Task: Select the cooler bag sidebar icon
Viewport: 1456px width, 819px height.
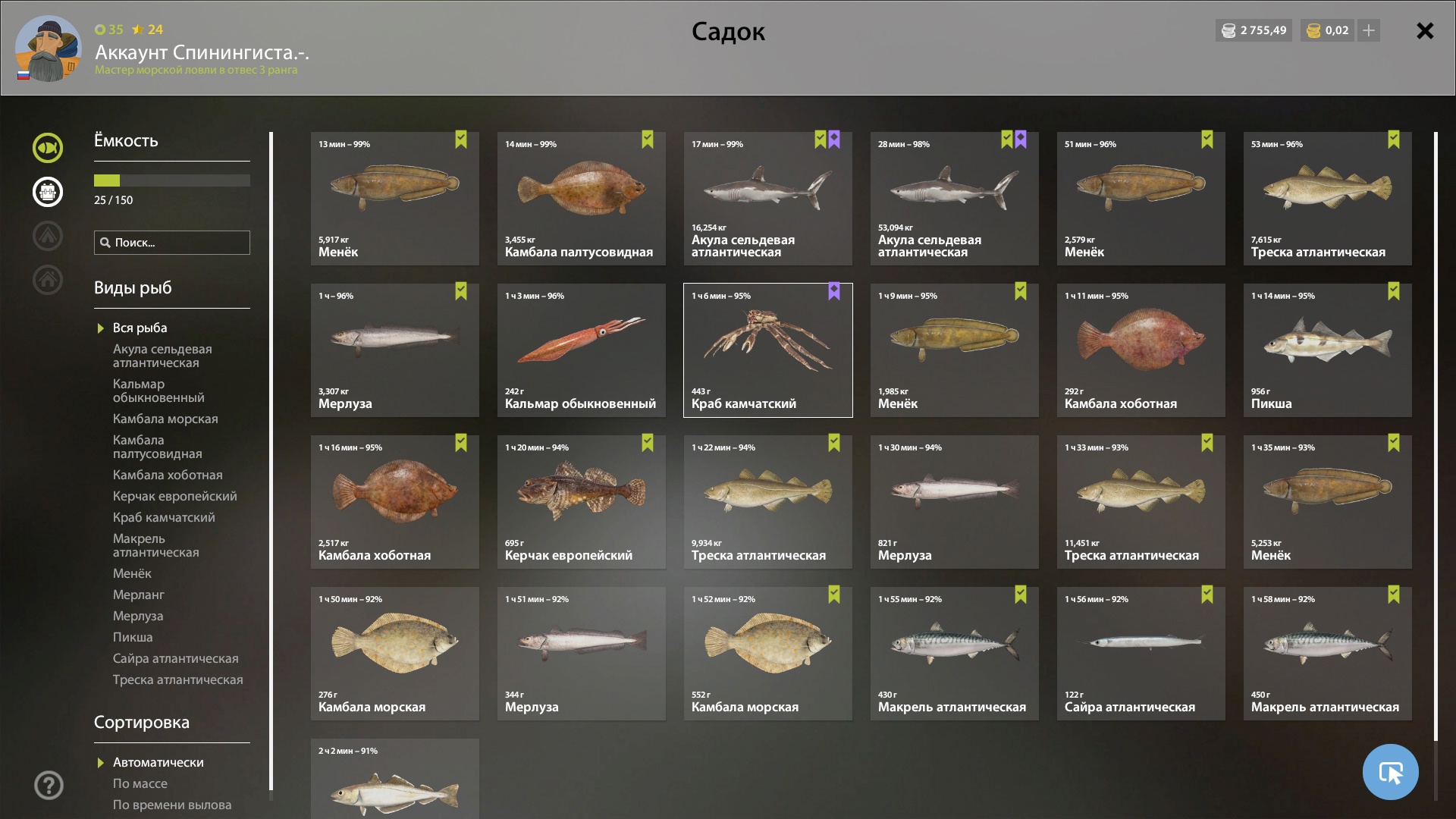Action: [48, 192]
